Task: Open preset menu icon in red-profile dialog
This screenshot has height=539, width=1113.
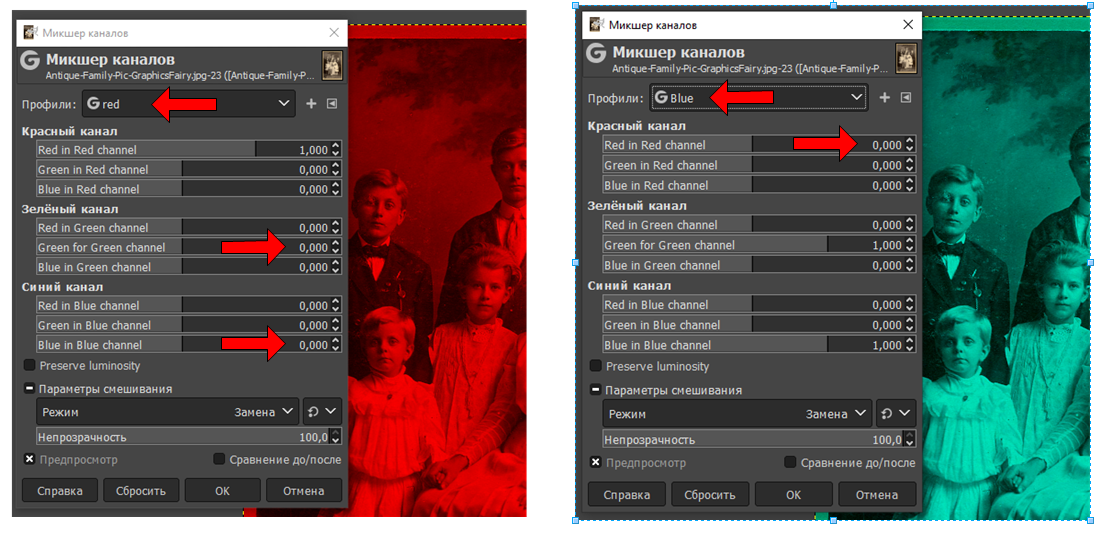Action: click(332, 104)
